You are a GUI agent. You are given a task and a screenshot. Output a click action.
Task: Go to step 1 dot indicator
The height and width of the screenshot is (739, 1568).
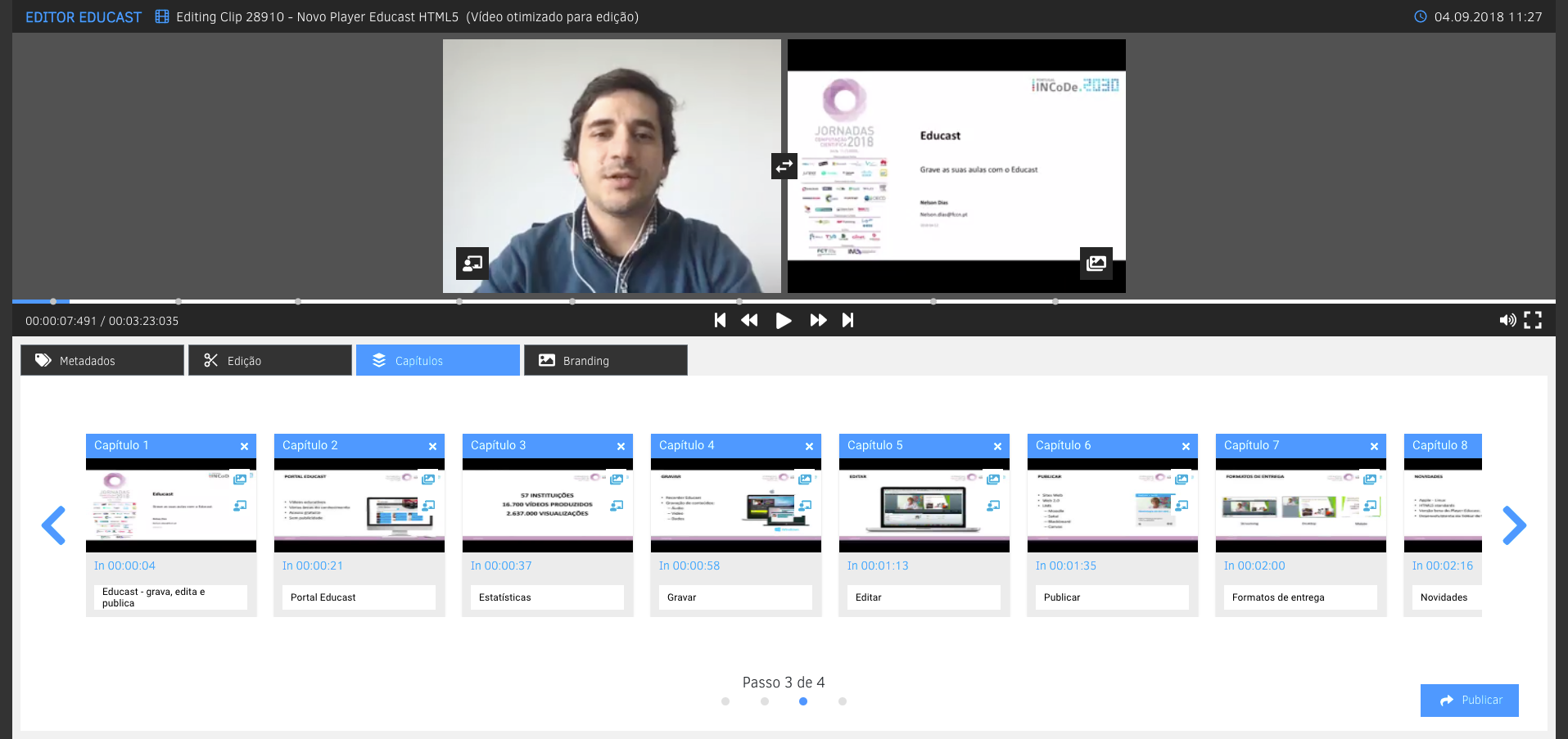[x=725, y=701]
